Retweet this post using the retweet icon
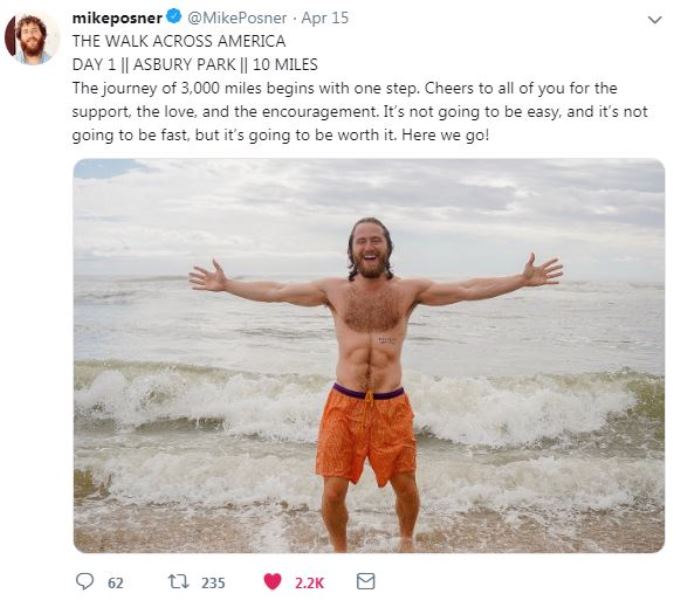This screenshot has width=673, height=600. point(174,581)
